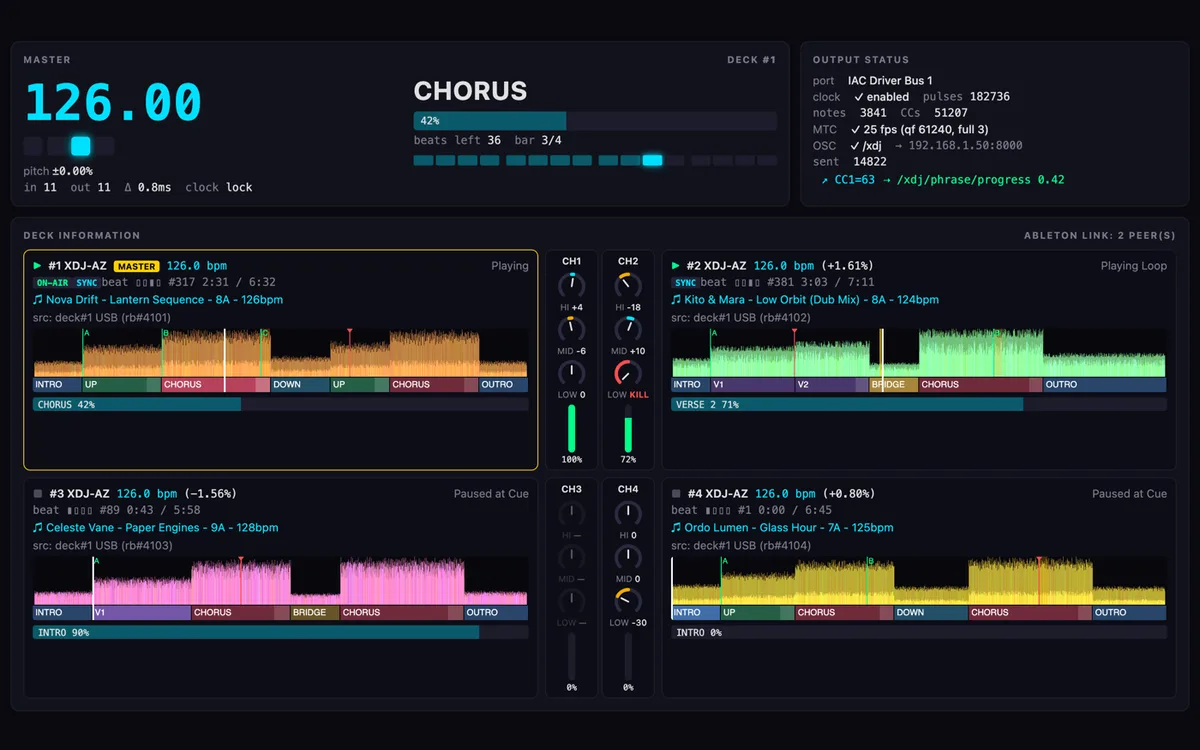Select the OUTRO phrase segment on deck #1
Screen dimensions: 1200x750
tap(503, 384)
